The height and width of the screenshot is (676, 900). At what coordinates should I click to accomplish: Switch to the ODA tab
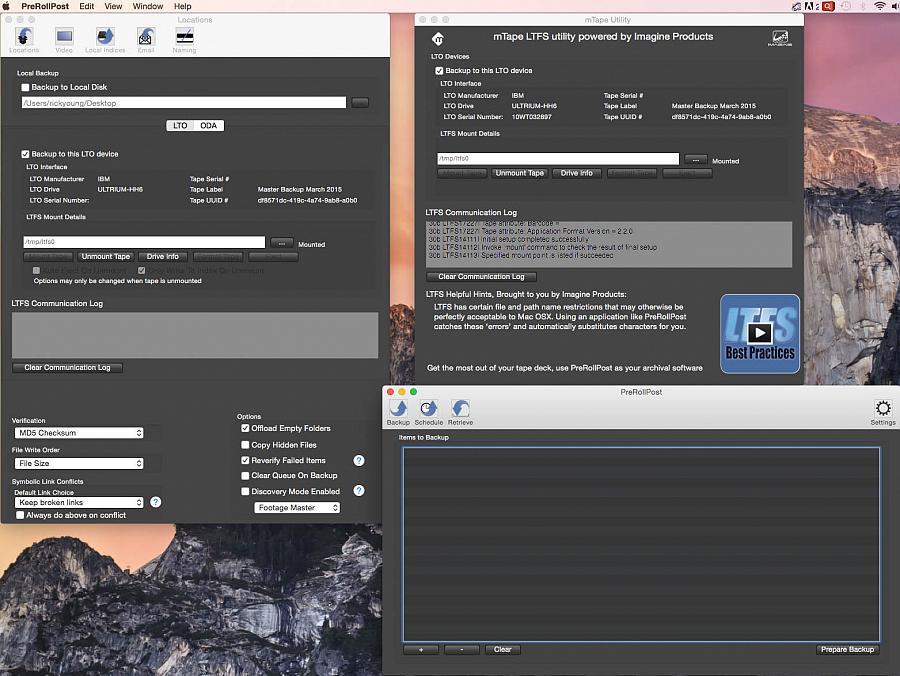[x=208, y=126]
